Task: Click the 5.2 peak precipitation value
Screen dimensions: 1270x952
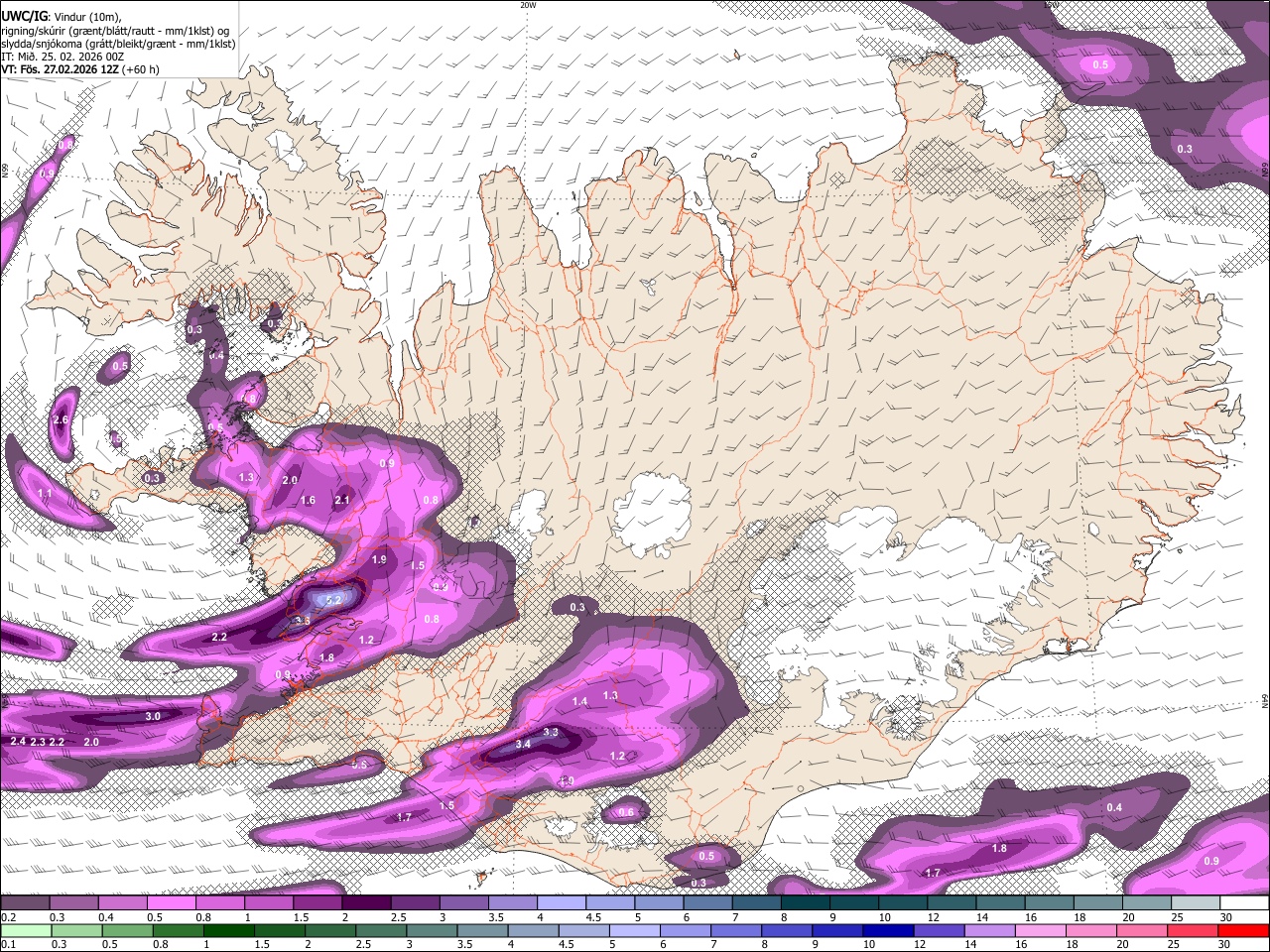Action: pyautogui.click(x=333, y=600)
